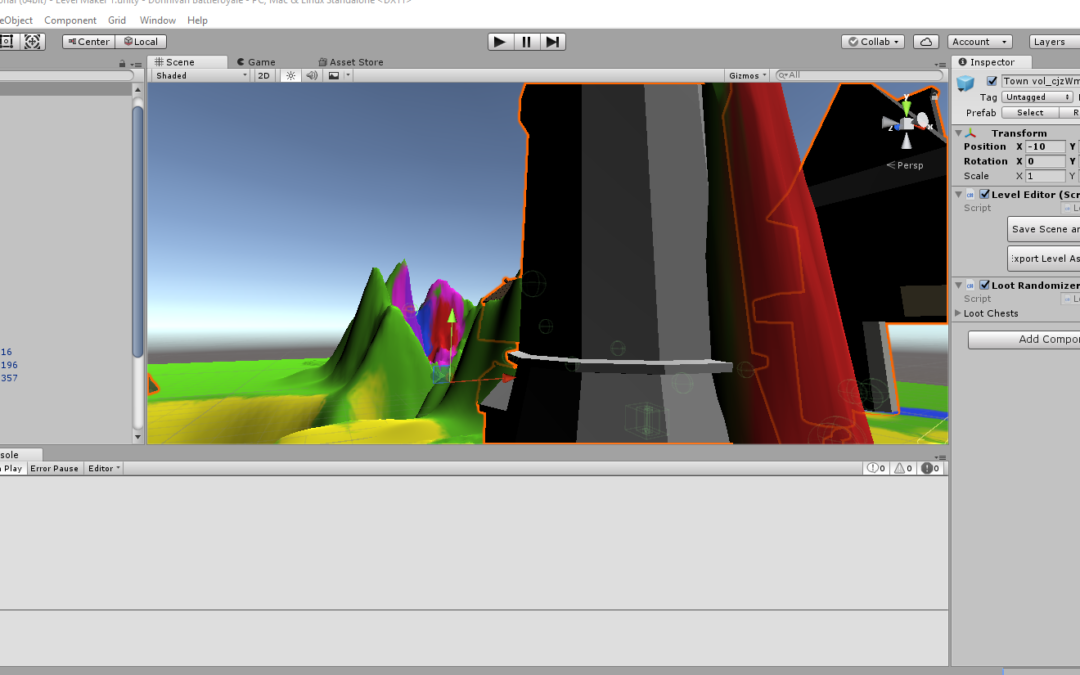Toggle console warnings count
The height and width of the screenshot is (675, 1080).
903,468
